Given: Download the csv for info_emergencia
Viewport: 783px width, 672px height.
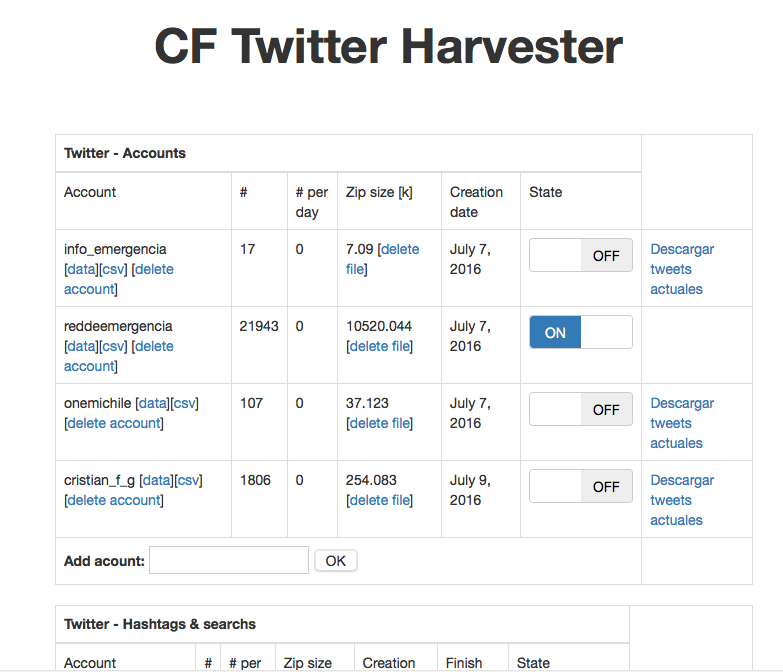Looking at the screenshot, I should tap(114, 269).
